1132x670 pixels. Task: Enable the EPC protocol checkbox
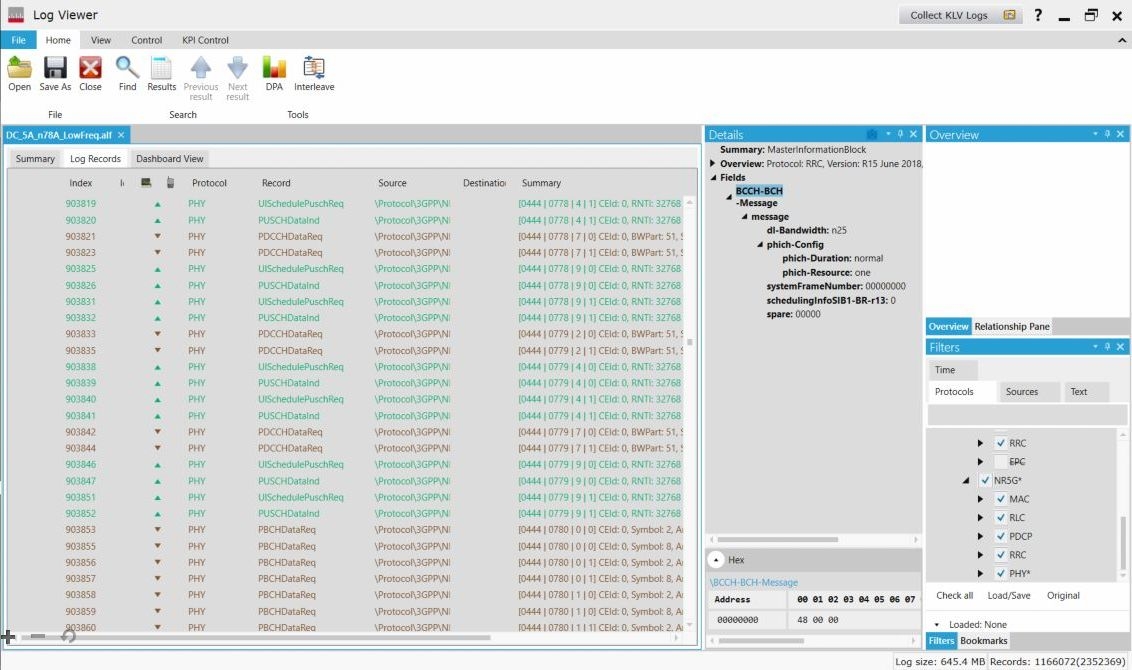point(1000,462)
